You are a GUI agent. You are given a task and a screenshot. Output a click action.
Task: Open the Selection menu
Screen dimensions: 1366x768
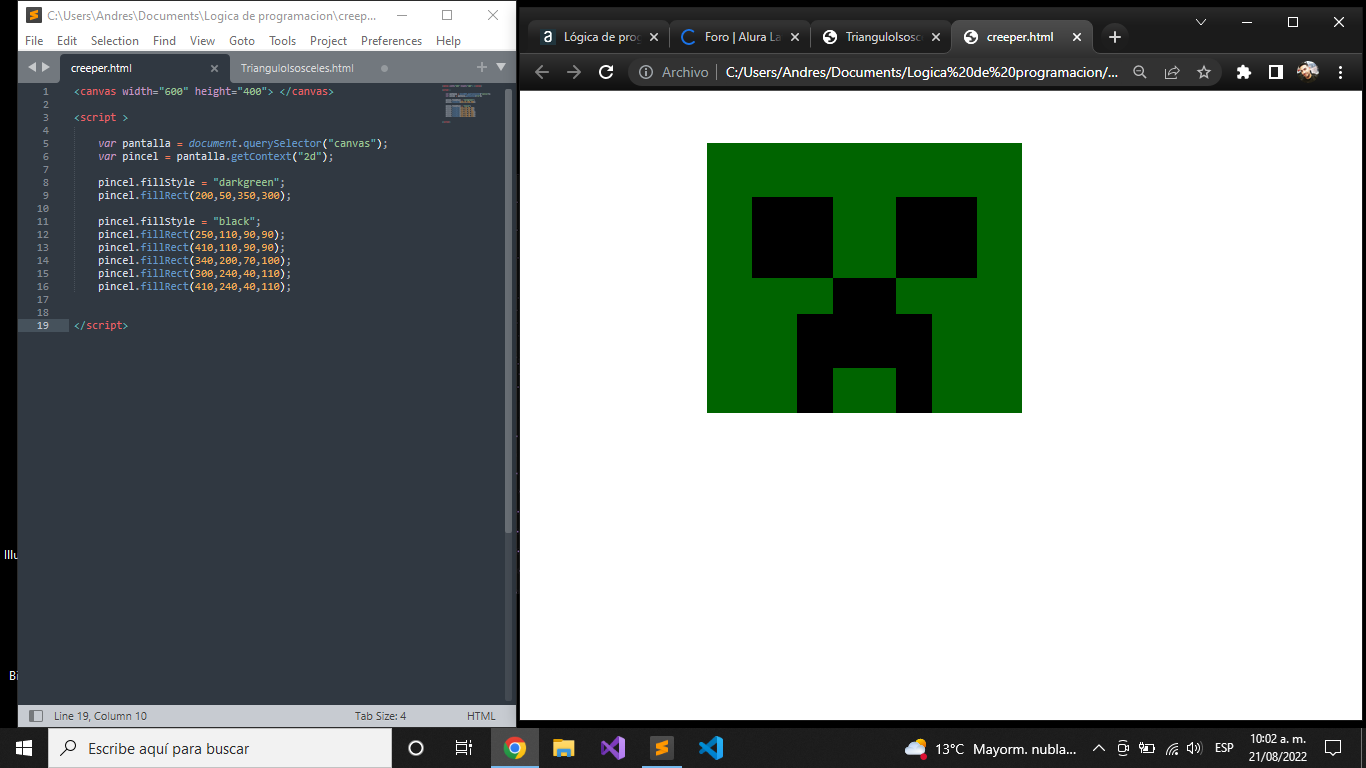click(115, 41)
